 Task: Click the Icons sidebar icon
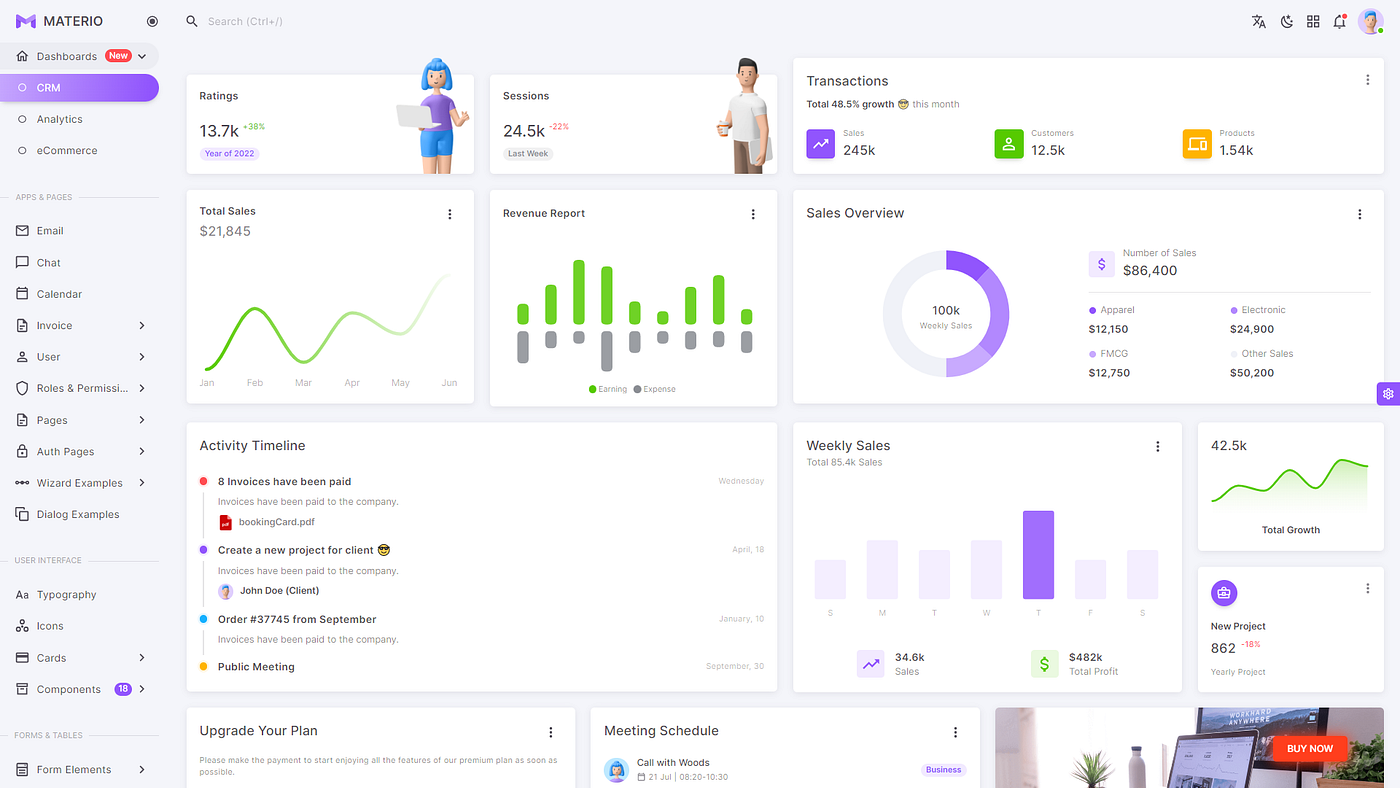tap(22, 626)
